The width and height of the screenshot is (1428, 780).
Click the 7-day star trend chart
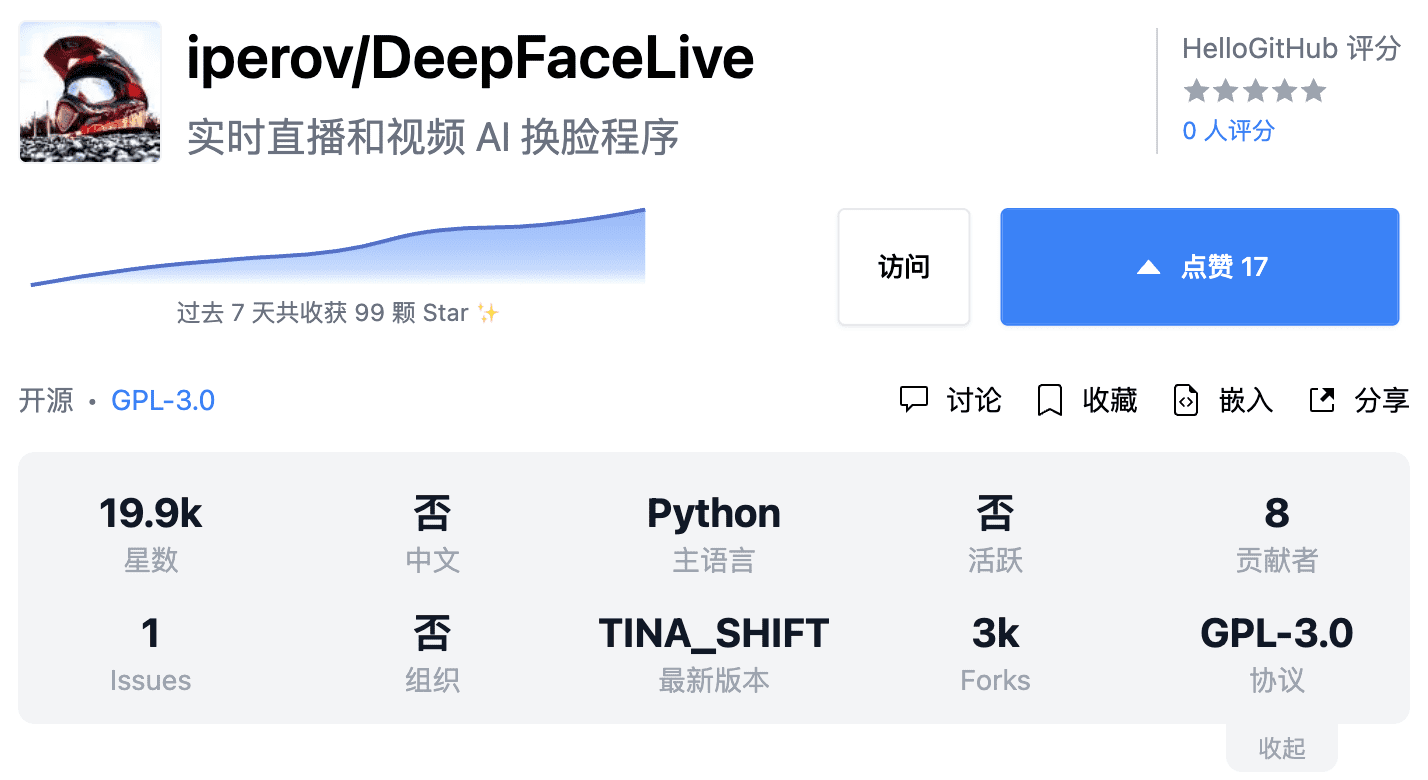point(338,250)
